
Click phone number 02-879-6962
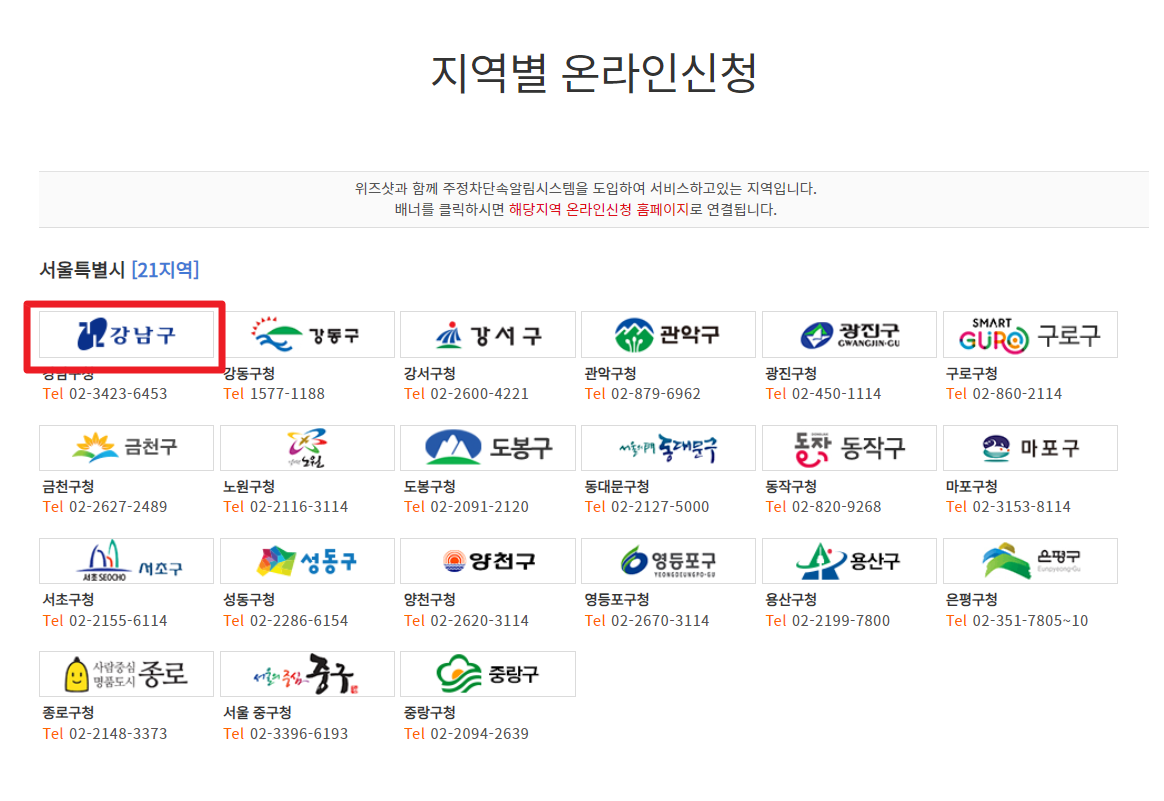coord(656,394)
